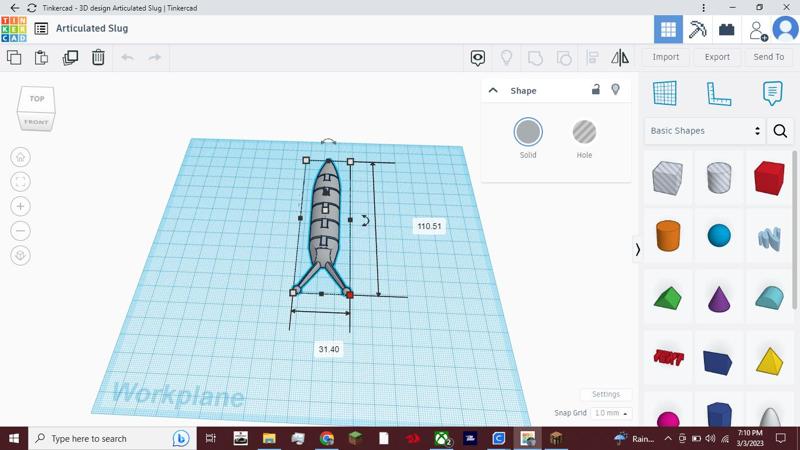Open the Basic Shapes dropdown
This screenshot has width=800, height=450.
(x=705, y=131)
